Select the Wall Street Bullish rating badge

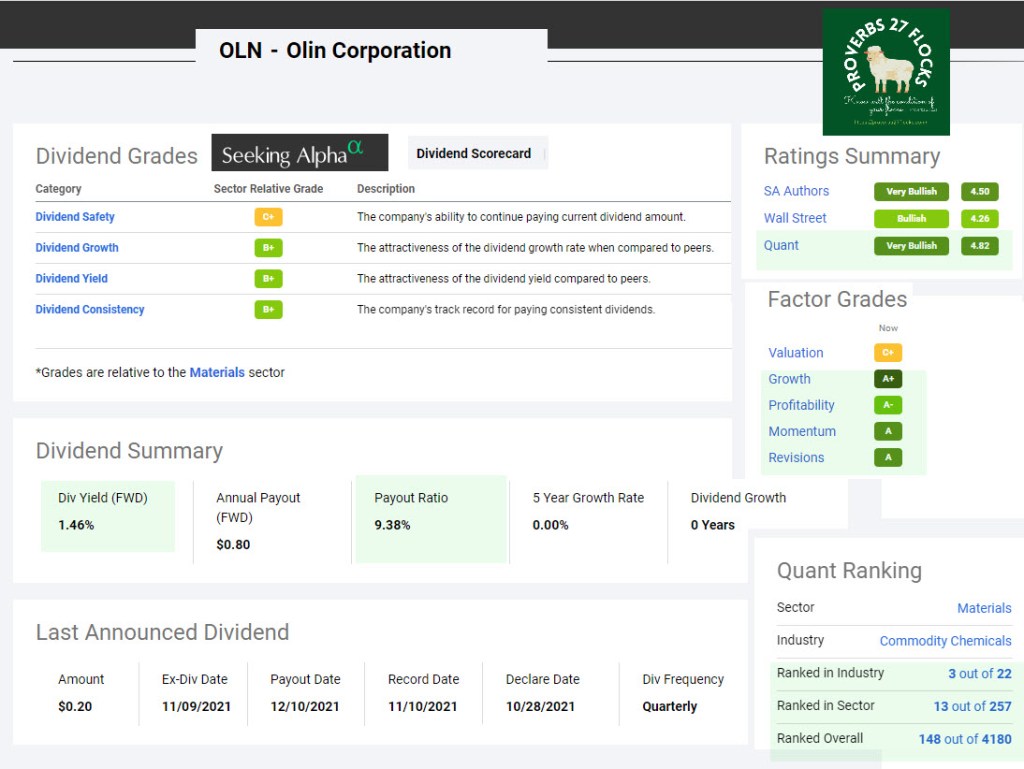(909, 218)
